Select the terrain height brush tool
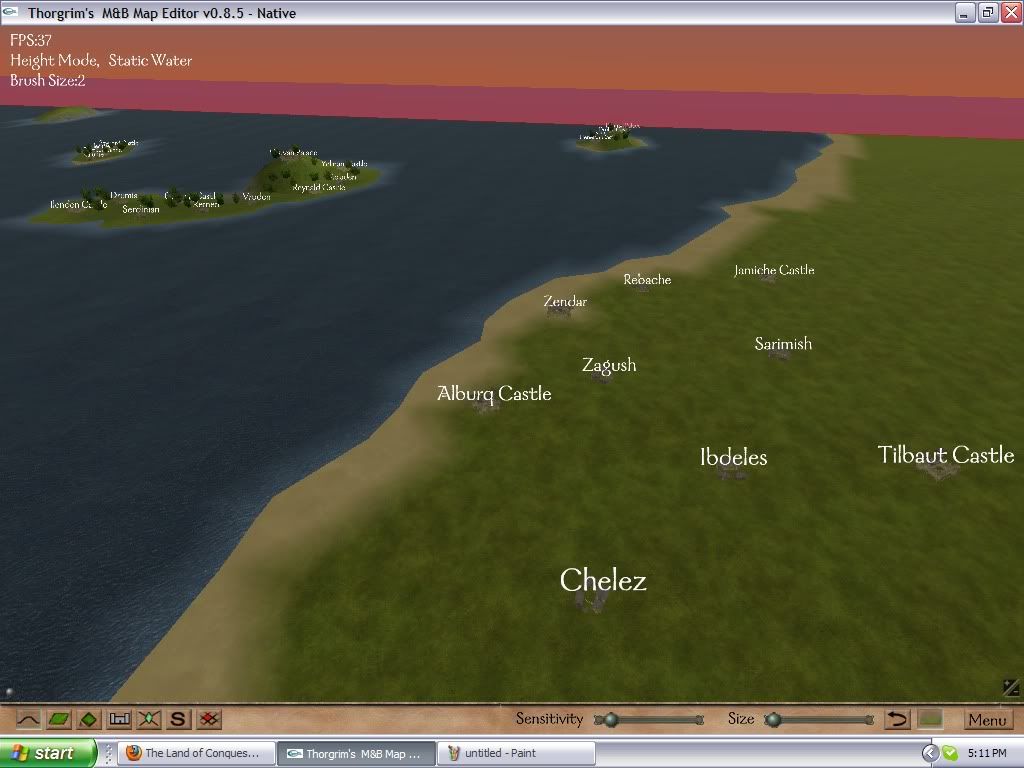This screenshot has width=1024, height=768. click(27, 719)
